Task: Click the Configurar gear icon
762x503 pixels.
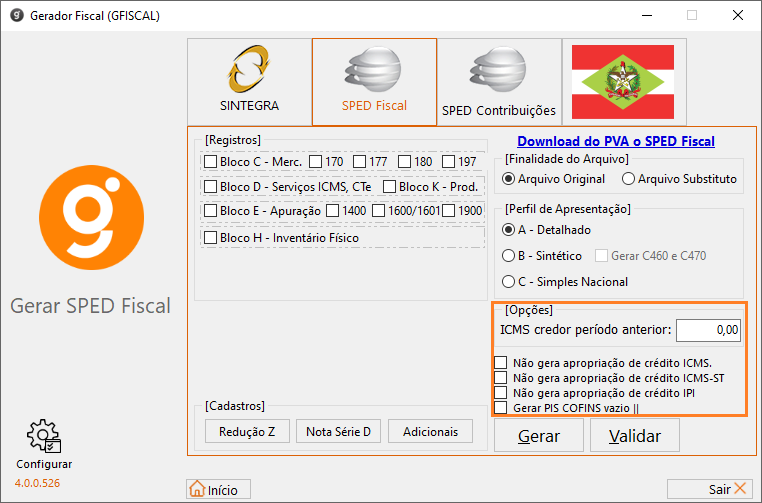Action: click(x=44, y=436)
